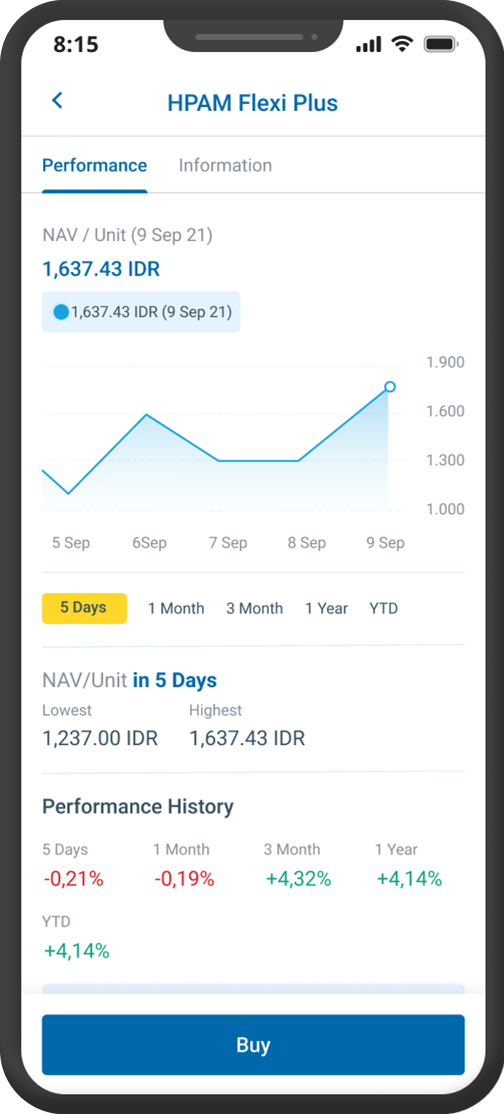Choose the 1 Year range

[326, 609]
